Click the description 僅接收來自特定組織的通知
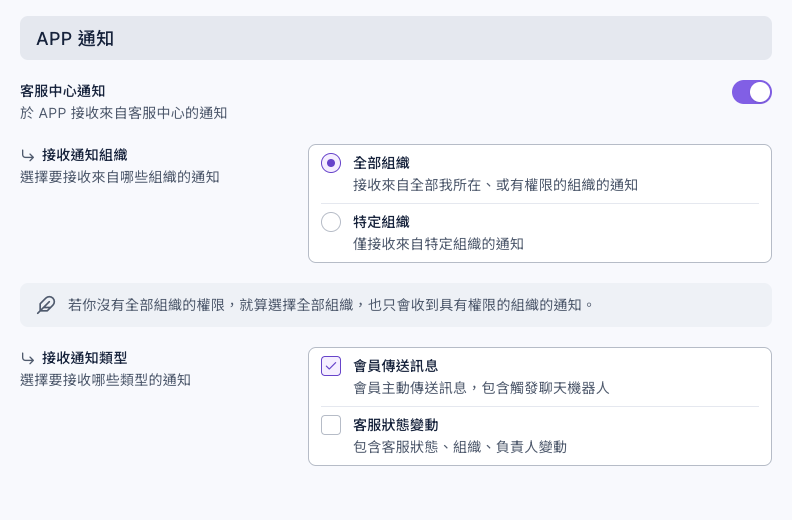The height and width of the screenshot is (520, 792). coord(438,244)
